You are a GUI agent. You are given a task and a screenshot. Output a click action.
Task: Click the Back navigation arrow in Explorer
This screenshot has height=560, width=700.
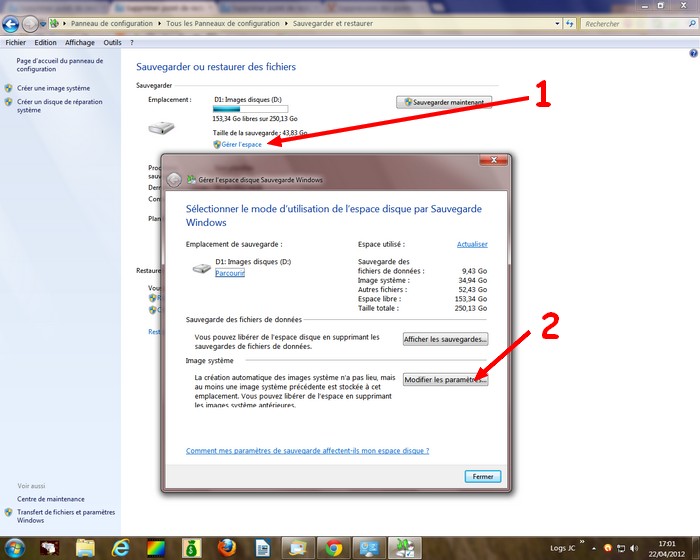pyautogui.click(x=11, y=24)
